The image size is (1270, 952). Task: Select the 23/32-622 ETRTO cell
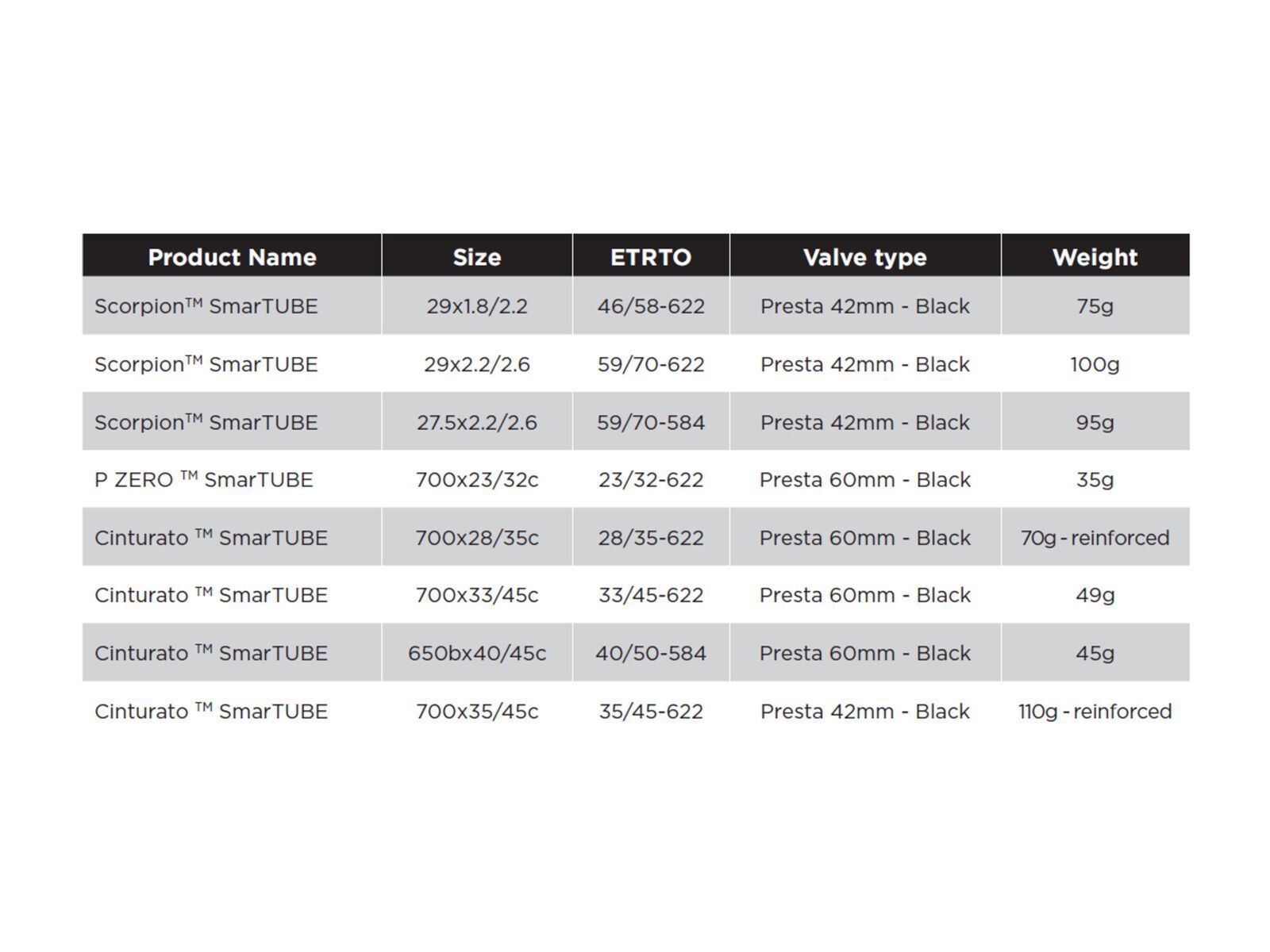pyautogui.click(x=651, y=480)
